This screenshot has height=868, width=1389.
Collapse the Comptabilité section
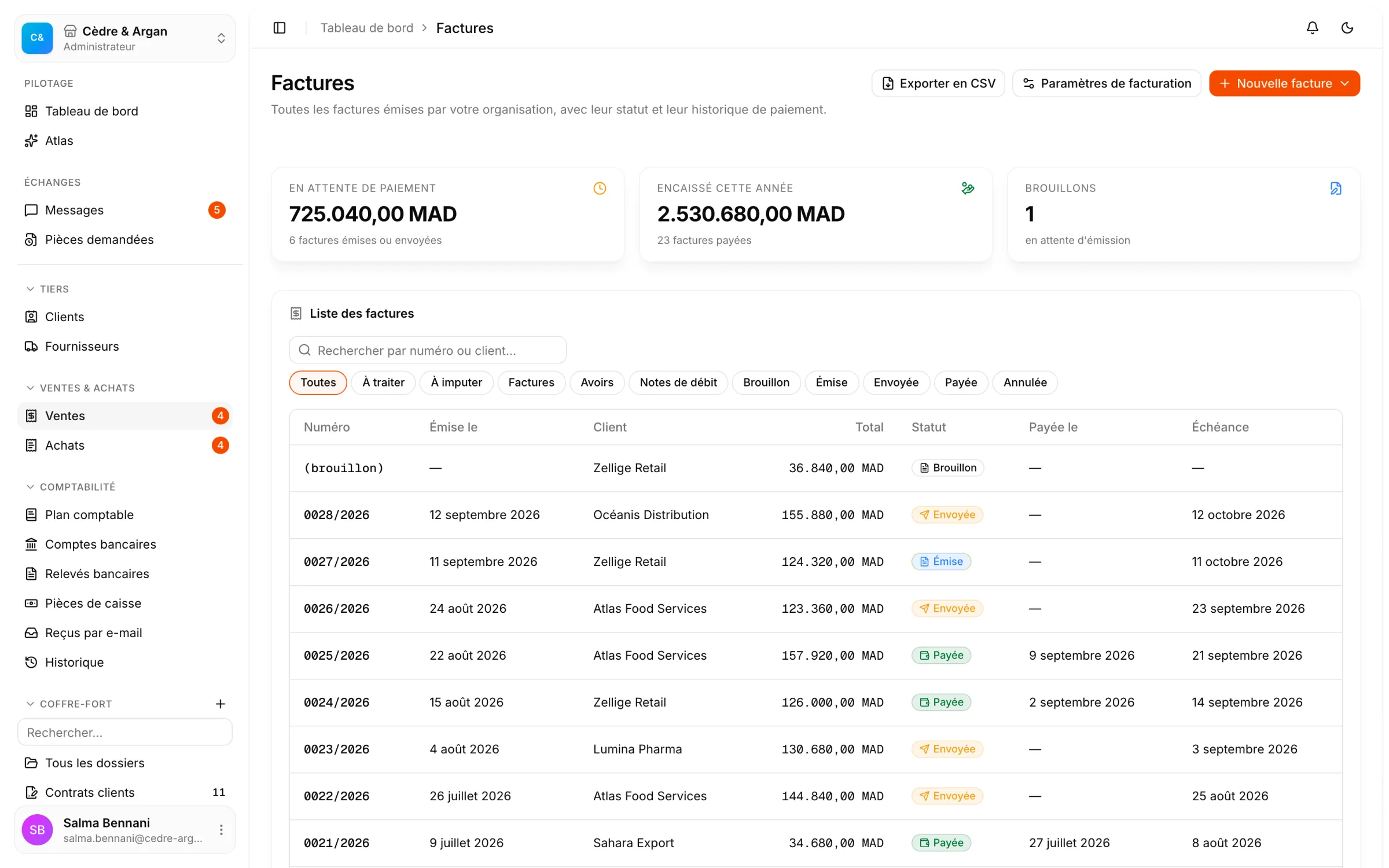click(x=71, y=487)
